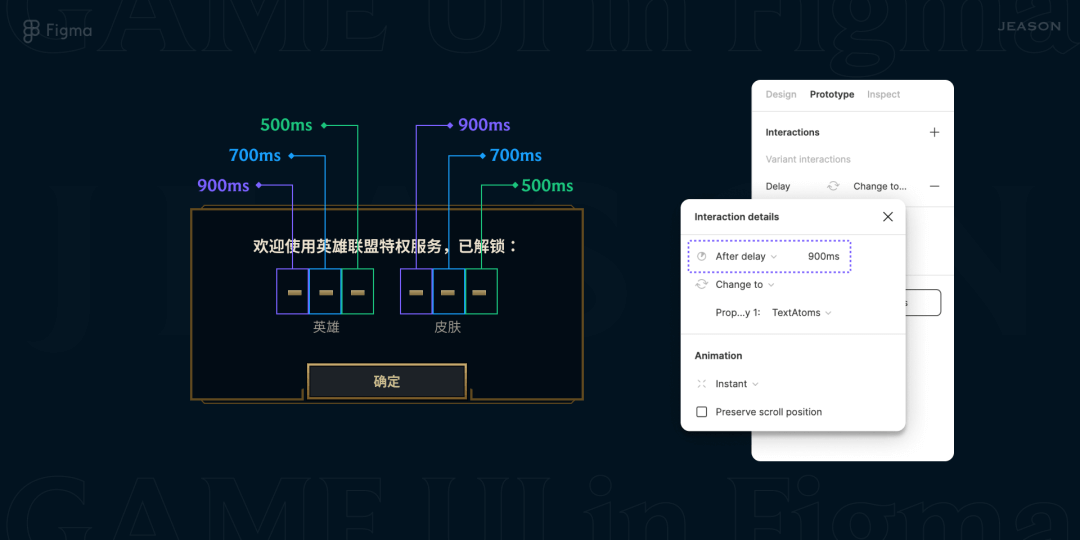1080x540 pixels.
Task: Click the Figma logo
Action: [31, 30]
